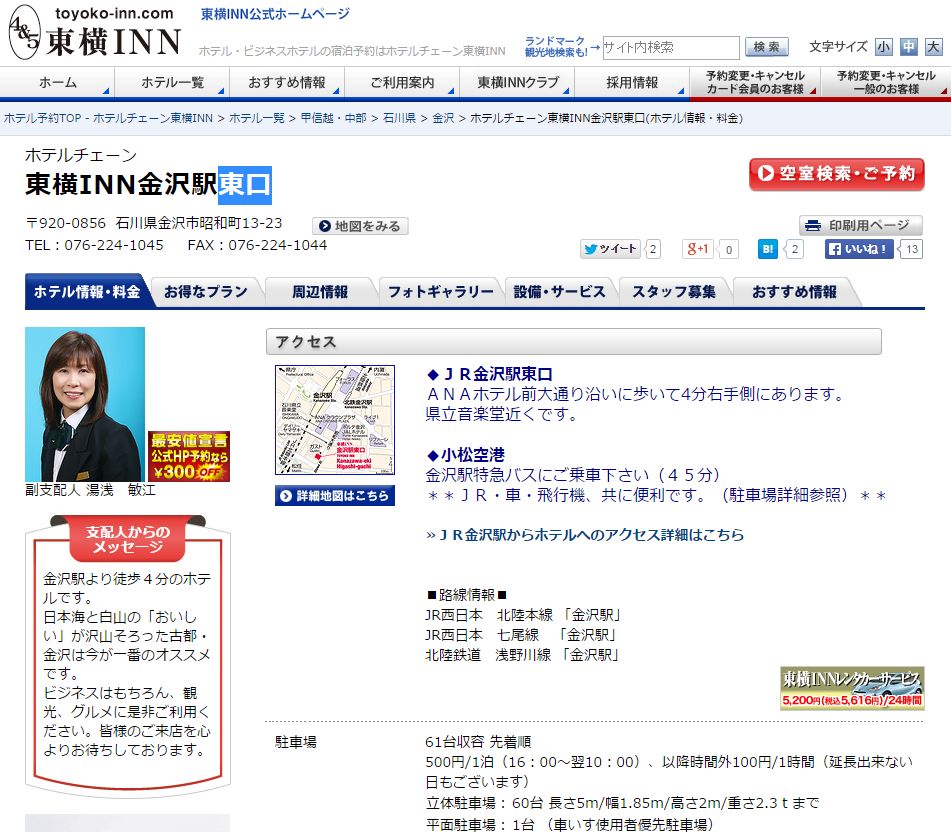Viewport: 951px width, 832px height.
Task: Set font size to 中
Action: click(x=909, y=47)
